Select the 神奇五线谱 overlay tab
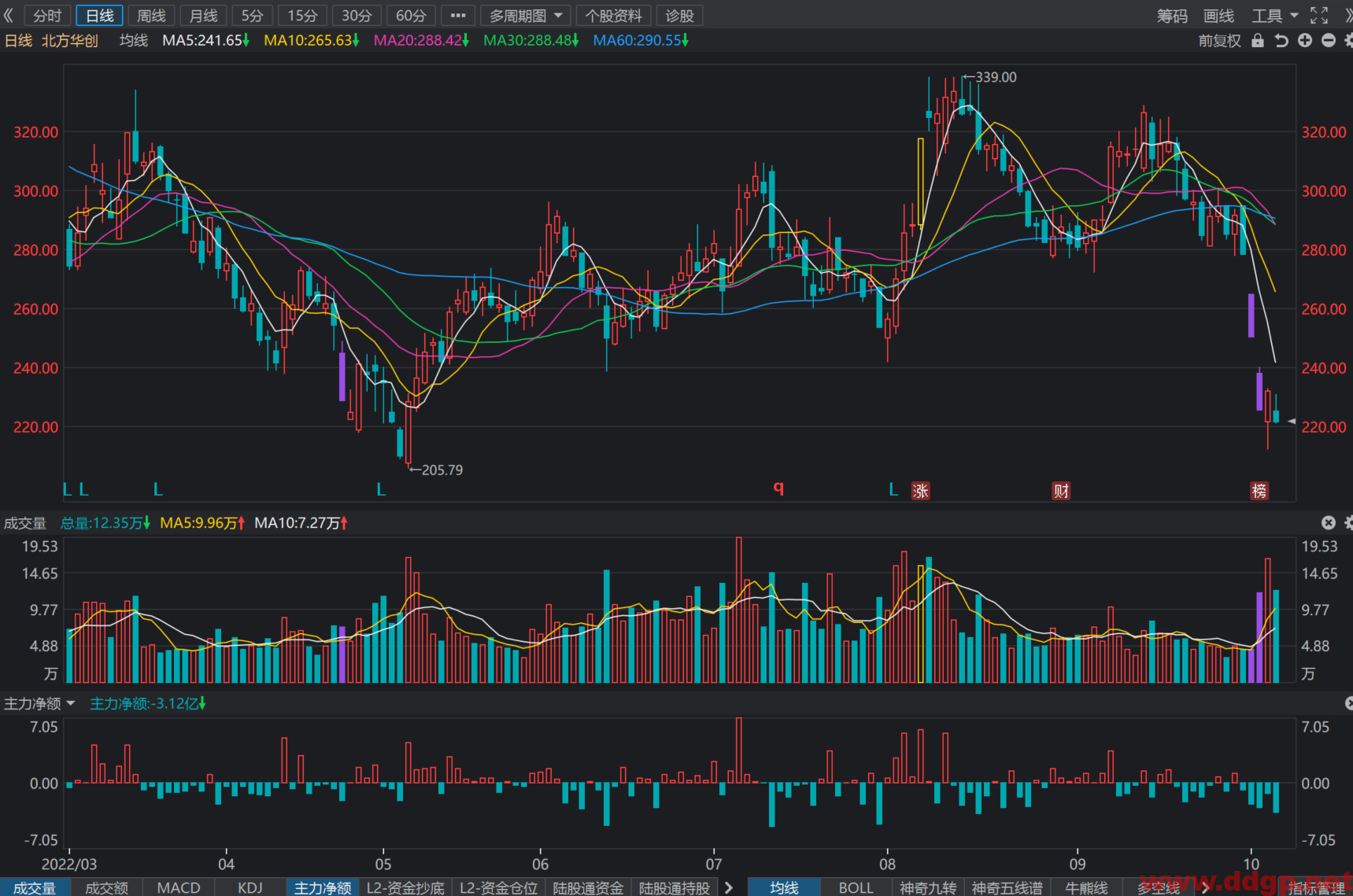This screenshot has width=1353, height=896. (1007, 887)
